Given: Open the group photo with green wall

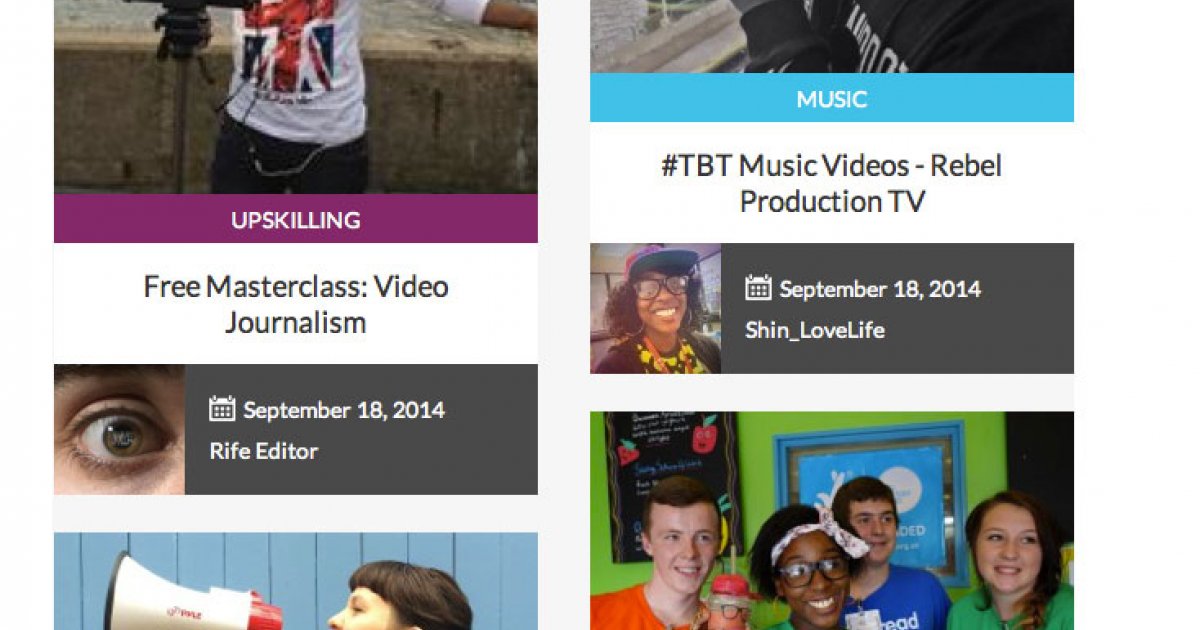Looking at the screenshot, I should [x=832, y=521].
